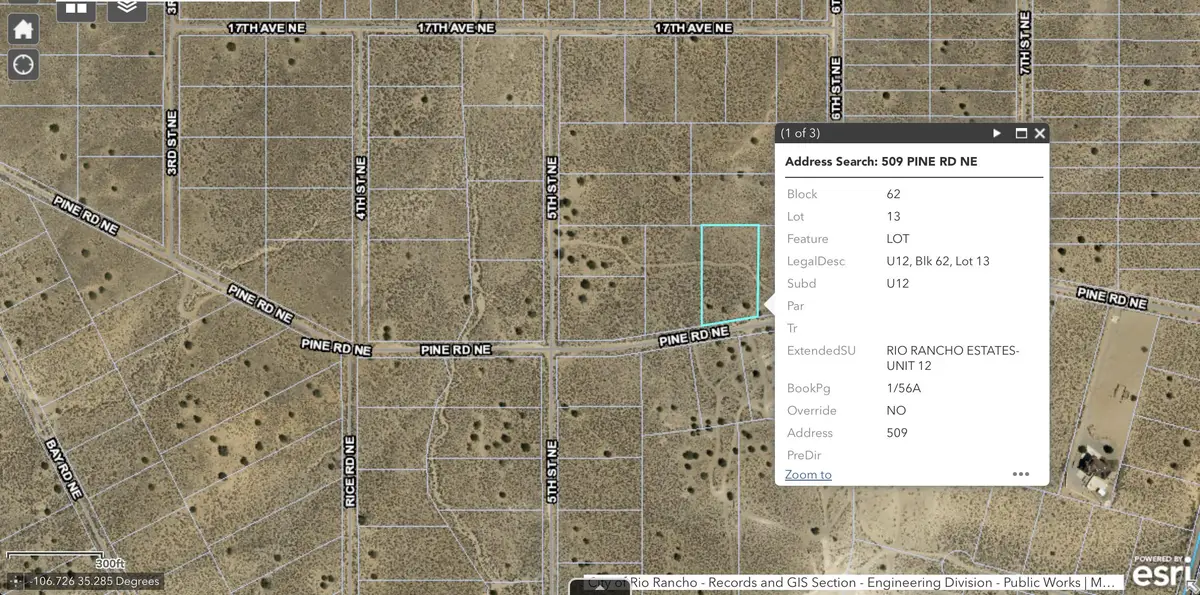This screenshot has width=1200, height=595.
Task: Click the Home default extent button
Action: (x=23, y=29)
